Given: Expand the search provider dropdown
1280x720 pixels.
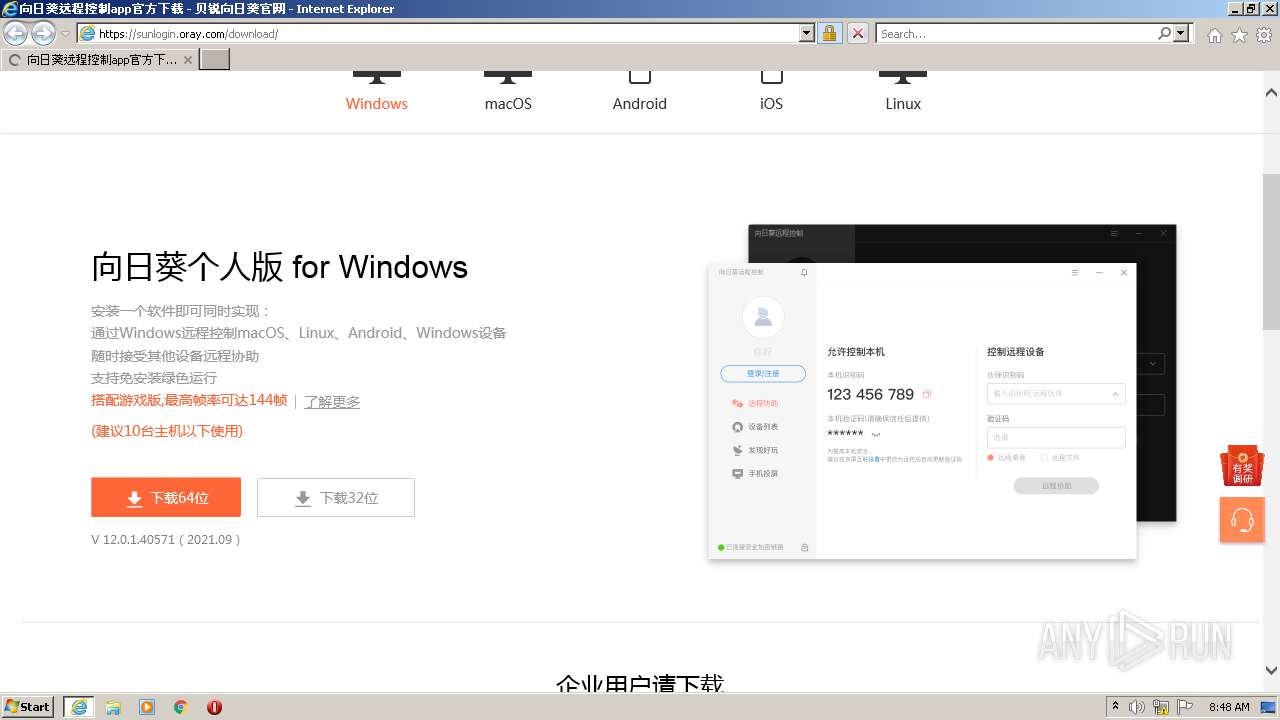Looking at the screenshot, I should [x=1182, y=34].
